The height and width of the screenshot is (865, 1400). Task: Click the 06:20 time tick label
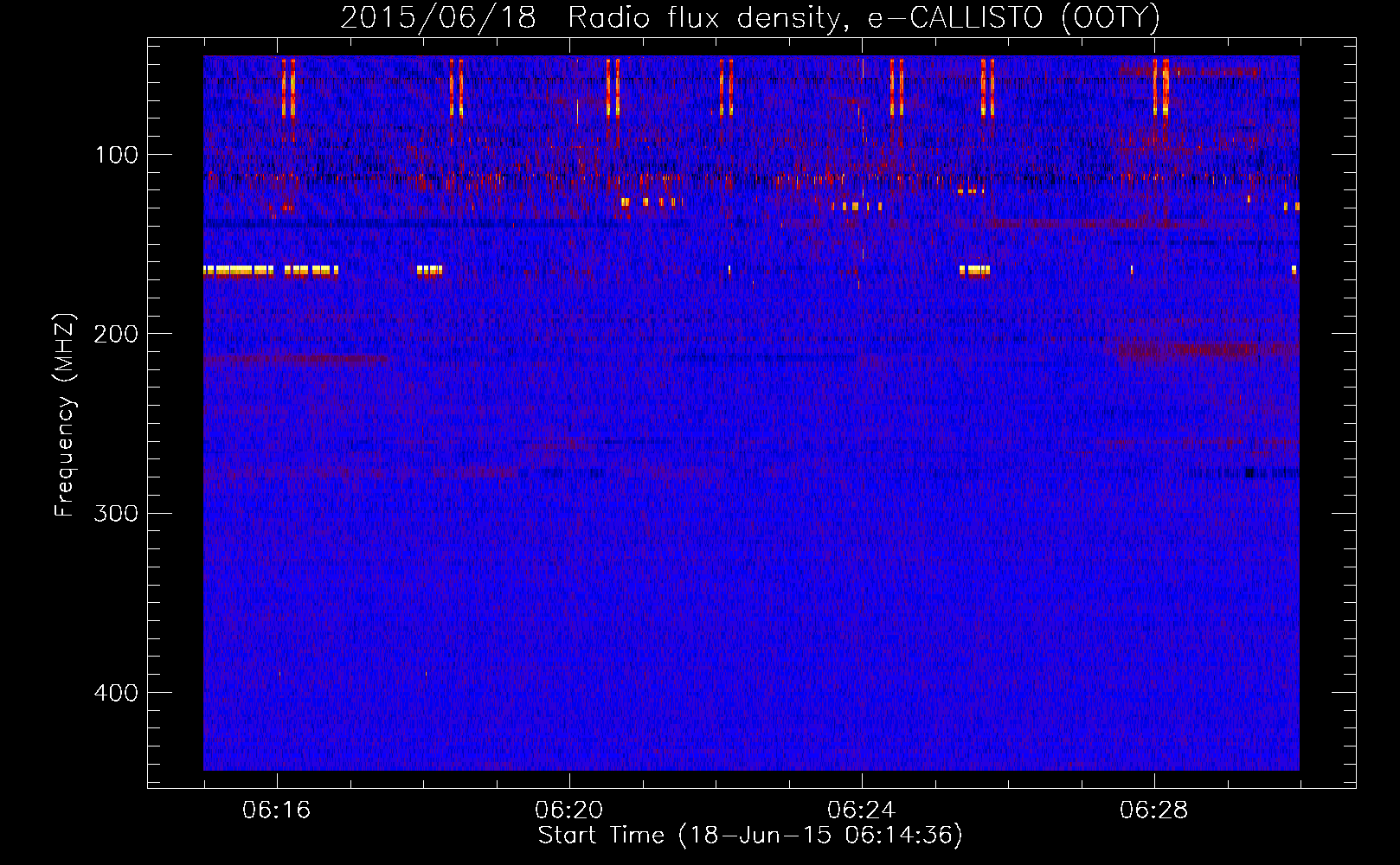(569, 811)
